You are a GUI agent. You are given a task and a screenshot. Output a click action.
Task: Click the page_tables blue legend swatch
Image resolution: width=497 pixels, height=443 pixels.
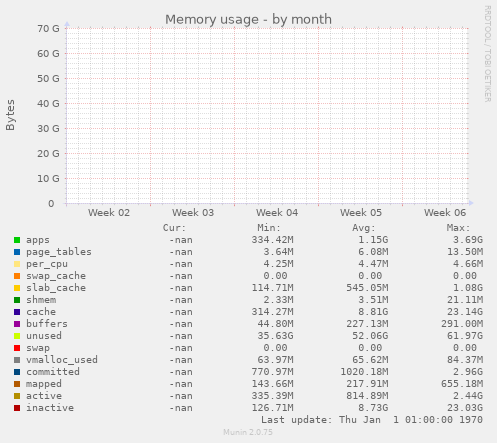pos(17,252)
